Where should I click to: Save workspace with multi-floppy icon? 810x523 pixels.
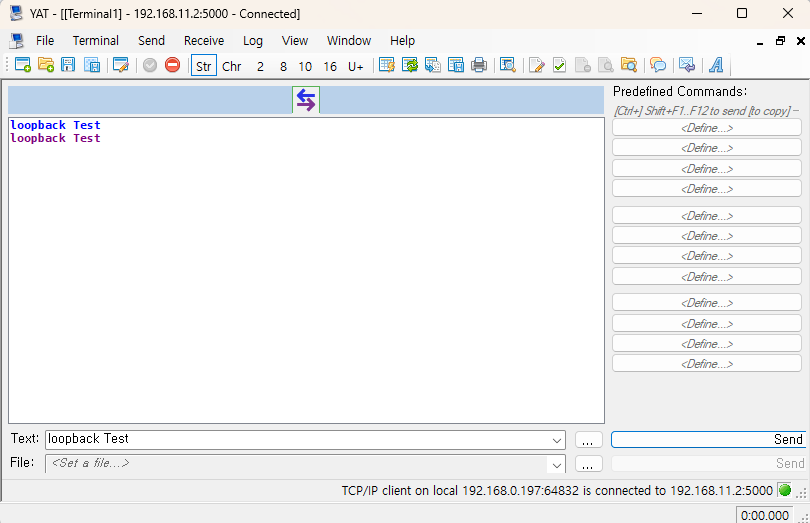coord(92,65)
